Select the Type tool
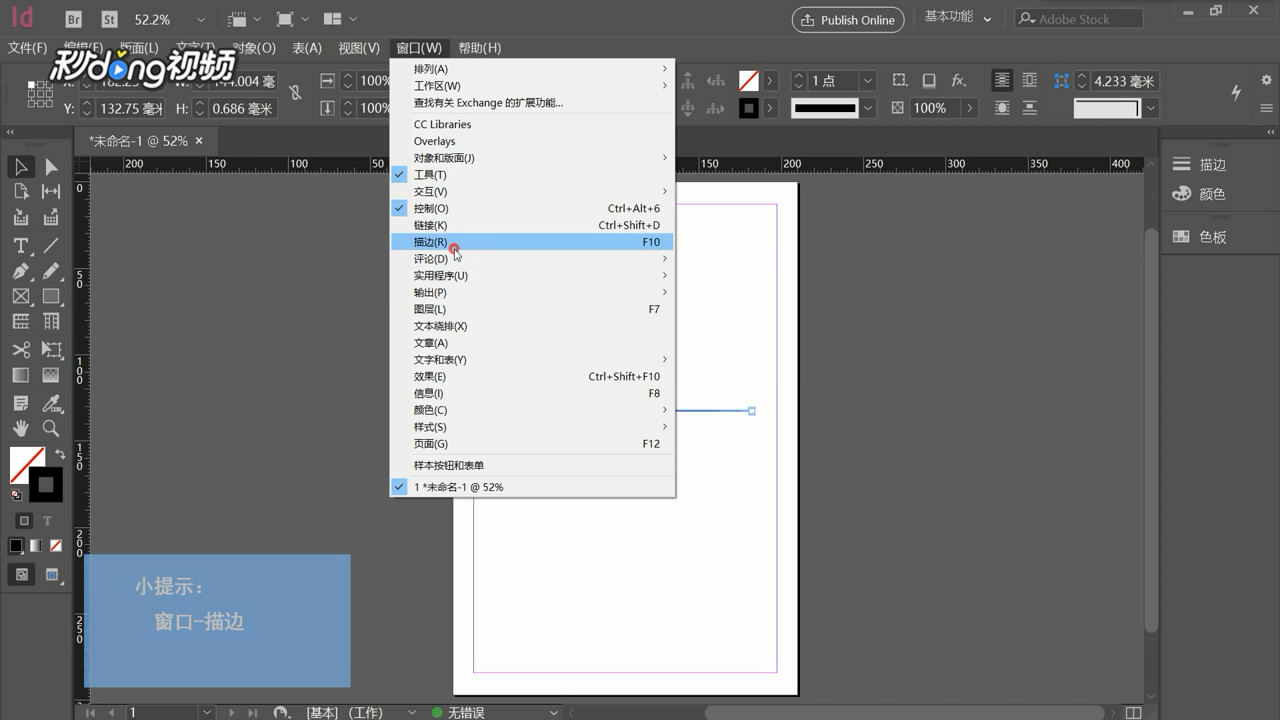Viewport: 1280px width, 720px height. click(x=20, y=245)
